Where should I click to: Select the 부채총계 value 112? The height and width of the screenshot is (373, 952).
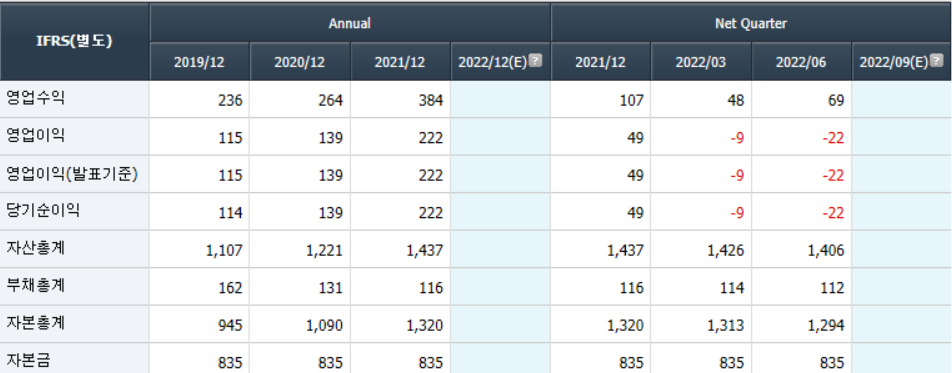(x=832, y=289)
